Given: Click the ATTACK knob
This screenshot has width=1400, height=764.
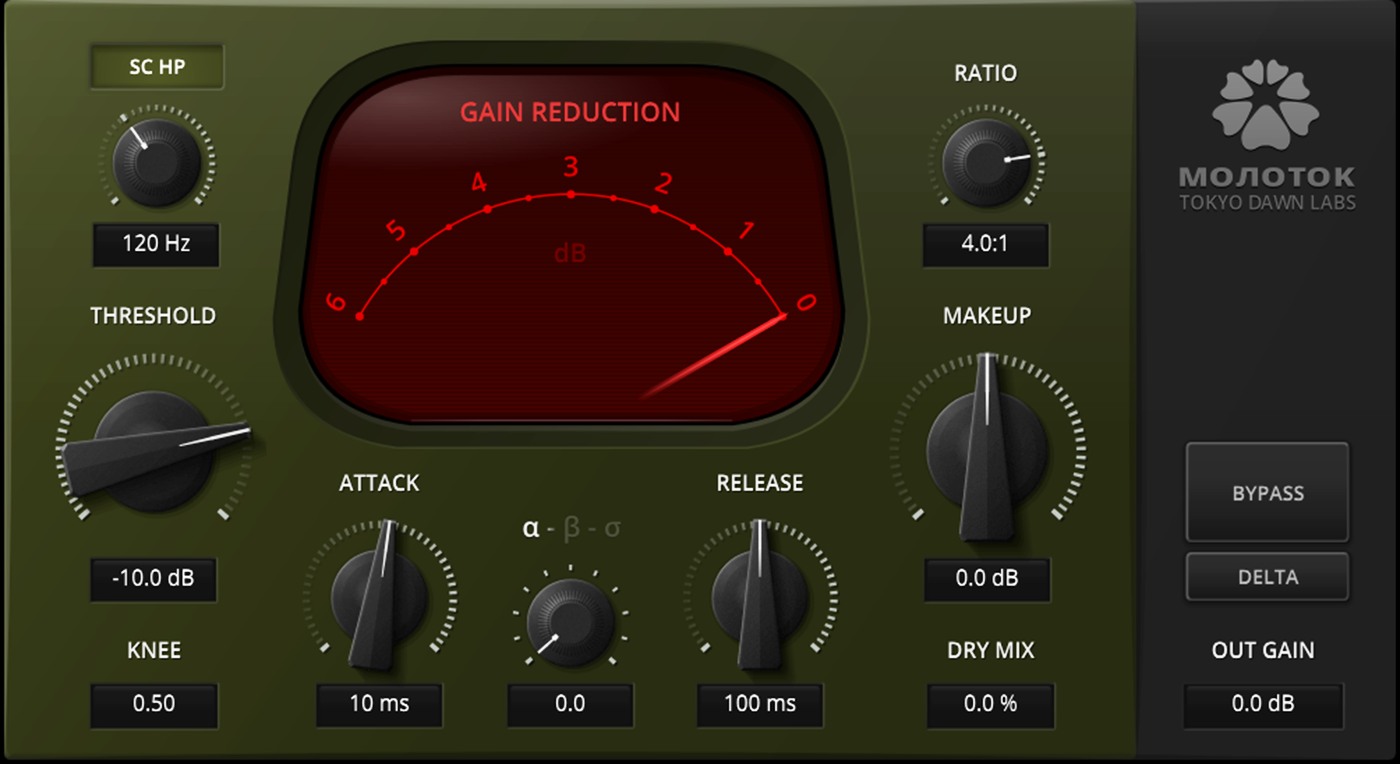Looking at the screenshot, I should pos(379,596).
